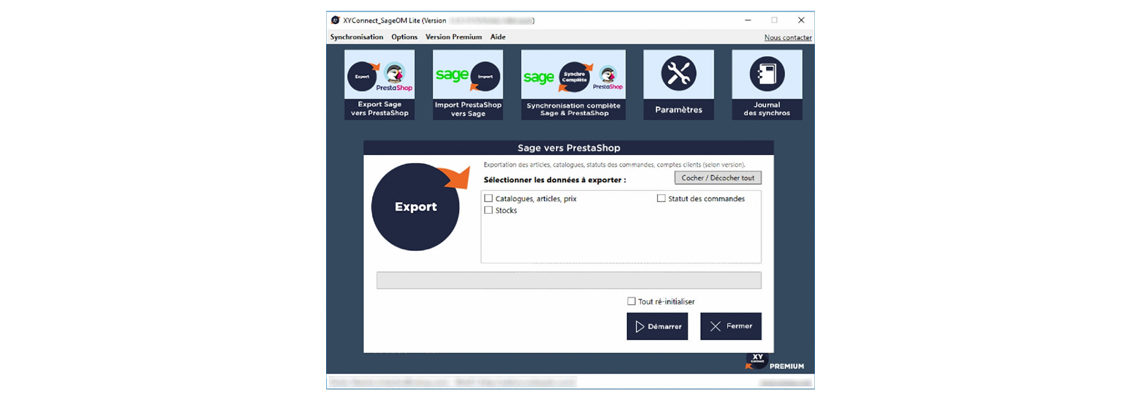This screenshot has width=1140, height=400.
Task: Click the XYConnect app icon in title bar
Action: (335, 20)
